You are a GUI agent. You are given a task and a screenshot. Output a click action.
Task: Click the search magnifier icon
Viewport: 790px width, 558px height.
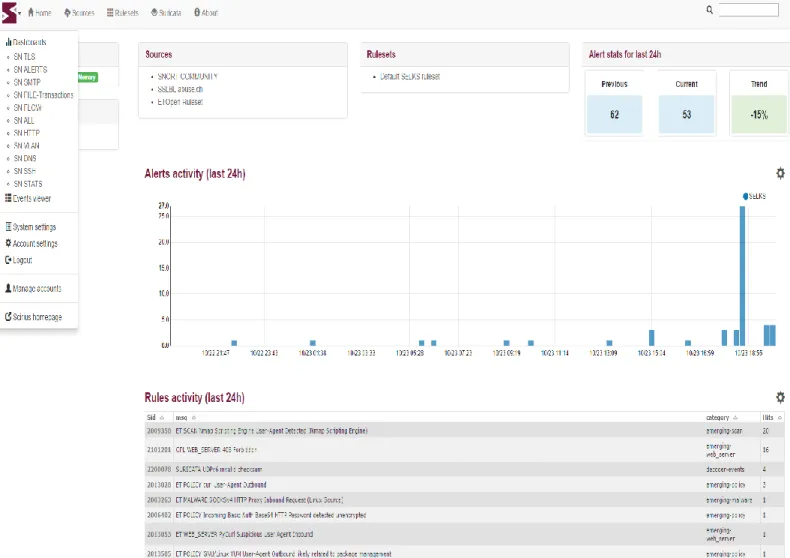[x=709, y=10]
